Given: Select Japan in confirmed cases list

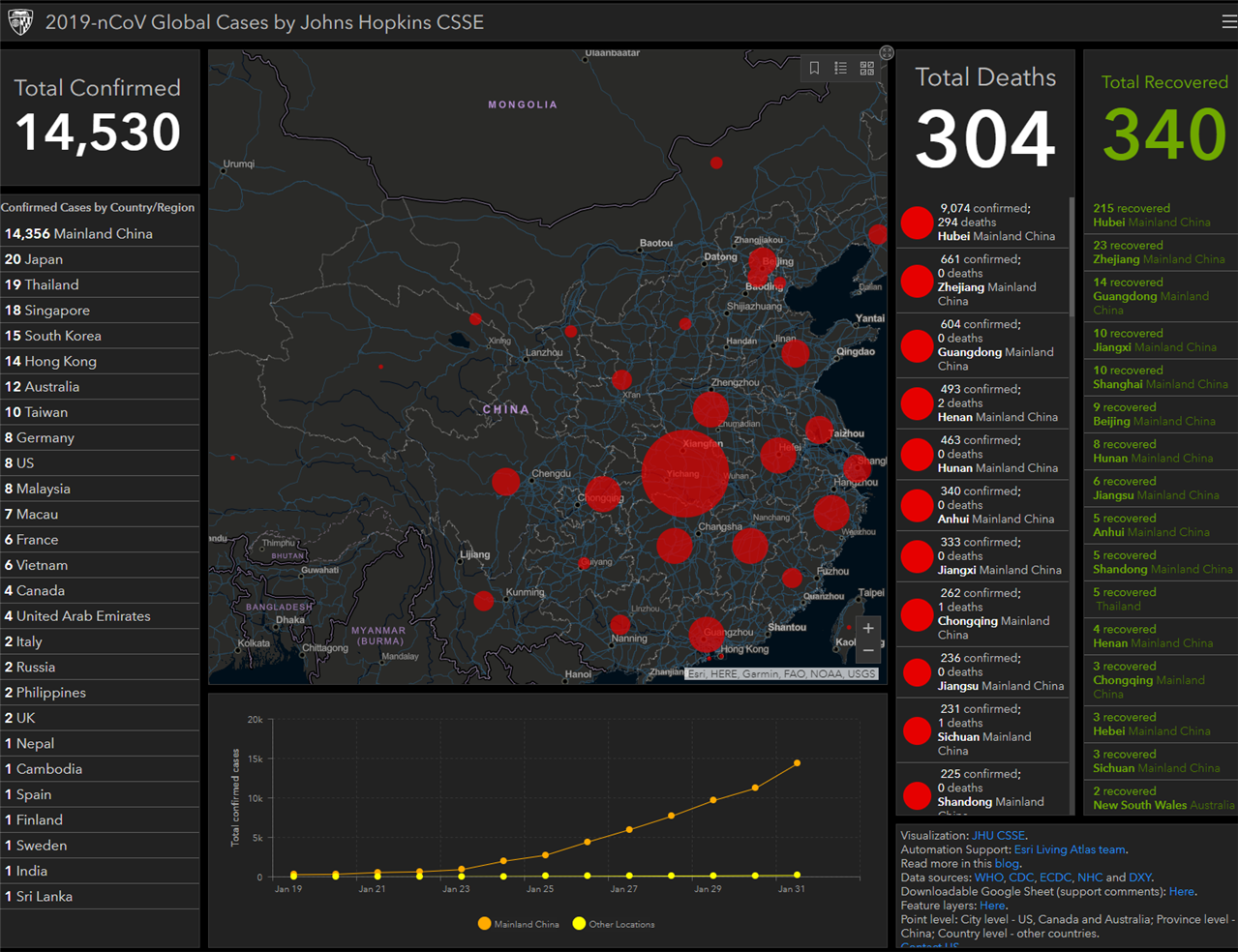Looking at the screenshot, I should pos(100,259).
